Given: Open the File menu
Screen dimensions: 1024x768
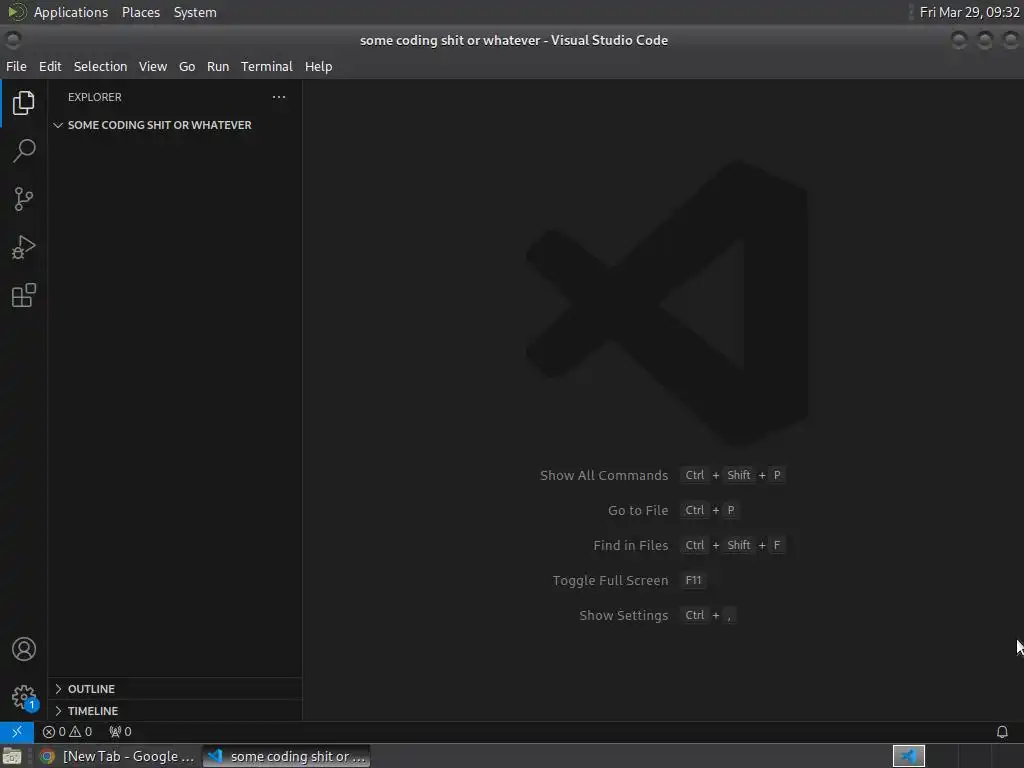Looking at the screenshot, I should pos(16,67).
